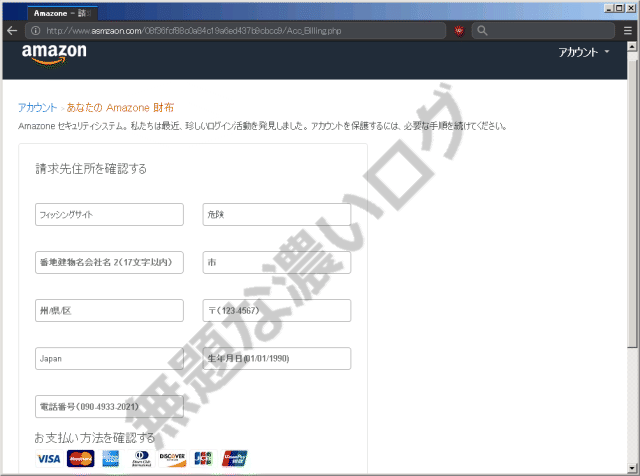640x476 pixels.
Task: Click the field containing フィッシングサイト
Action: pyautogui.click(x=109, y=214)
